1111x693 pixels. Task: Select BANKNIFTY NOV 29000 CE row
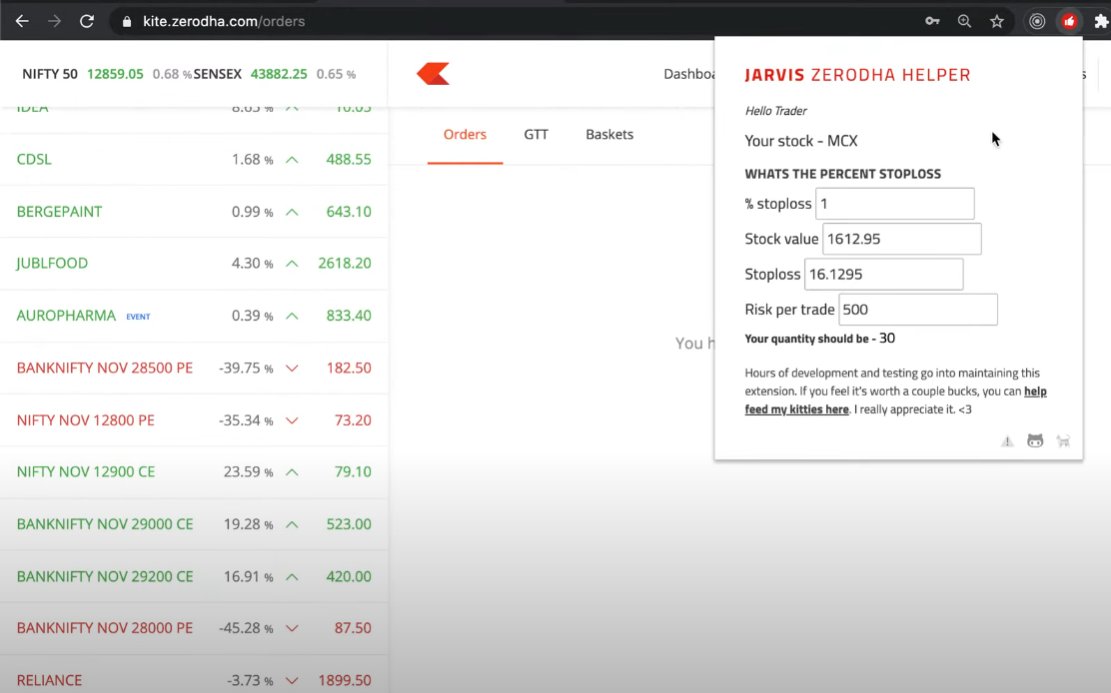(x=194, y=524)
